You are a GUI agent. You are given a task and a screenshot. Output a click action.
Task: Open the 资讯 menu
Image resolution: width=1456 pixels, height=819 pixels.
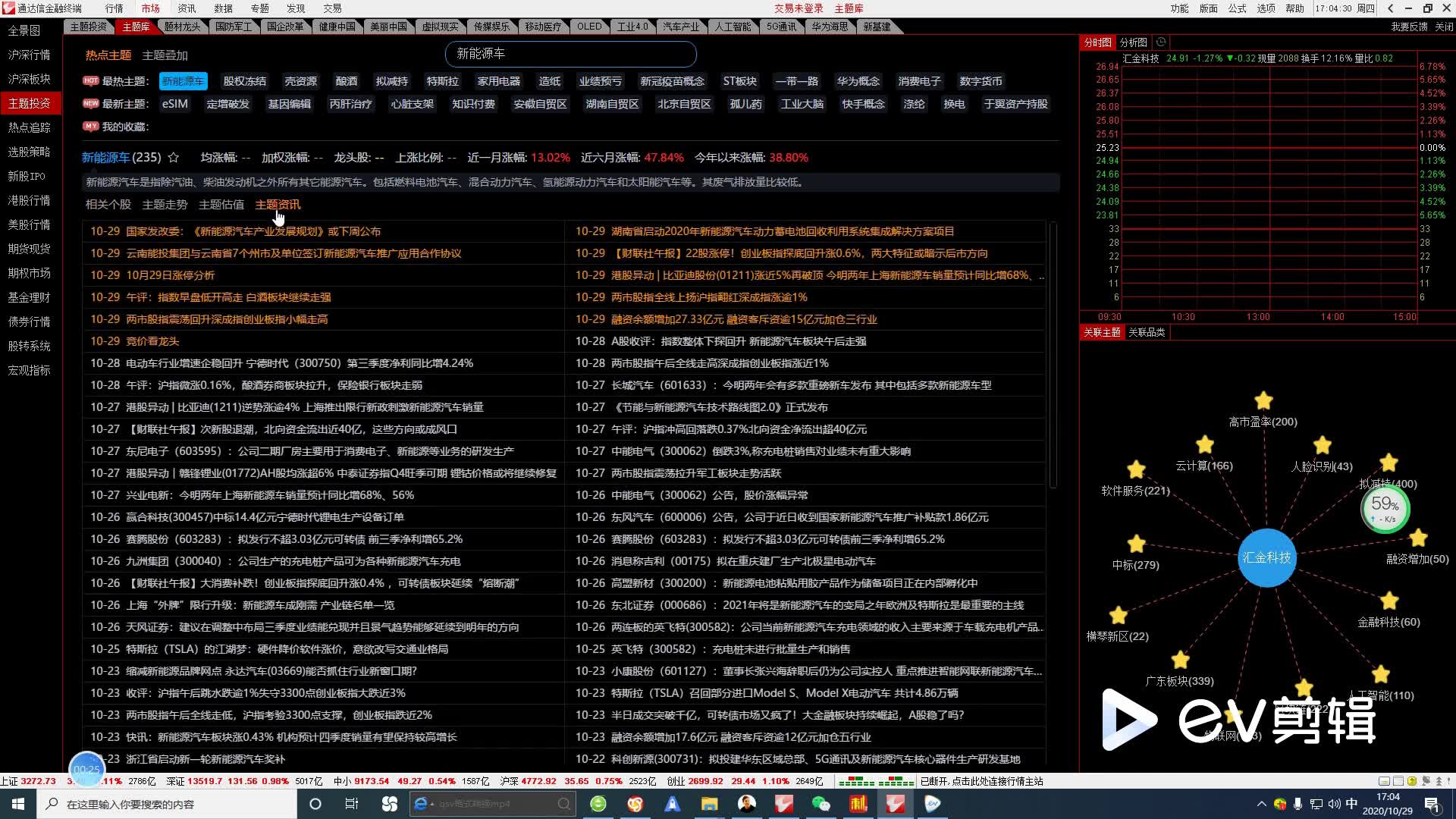click(187, 8)
